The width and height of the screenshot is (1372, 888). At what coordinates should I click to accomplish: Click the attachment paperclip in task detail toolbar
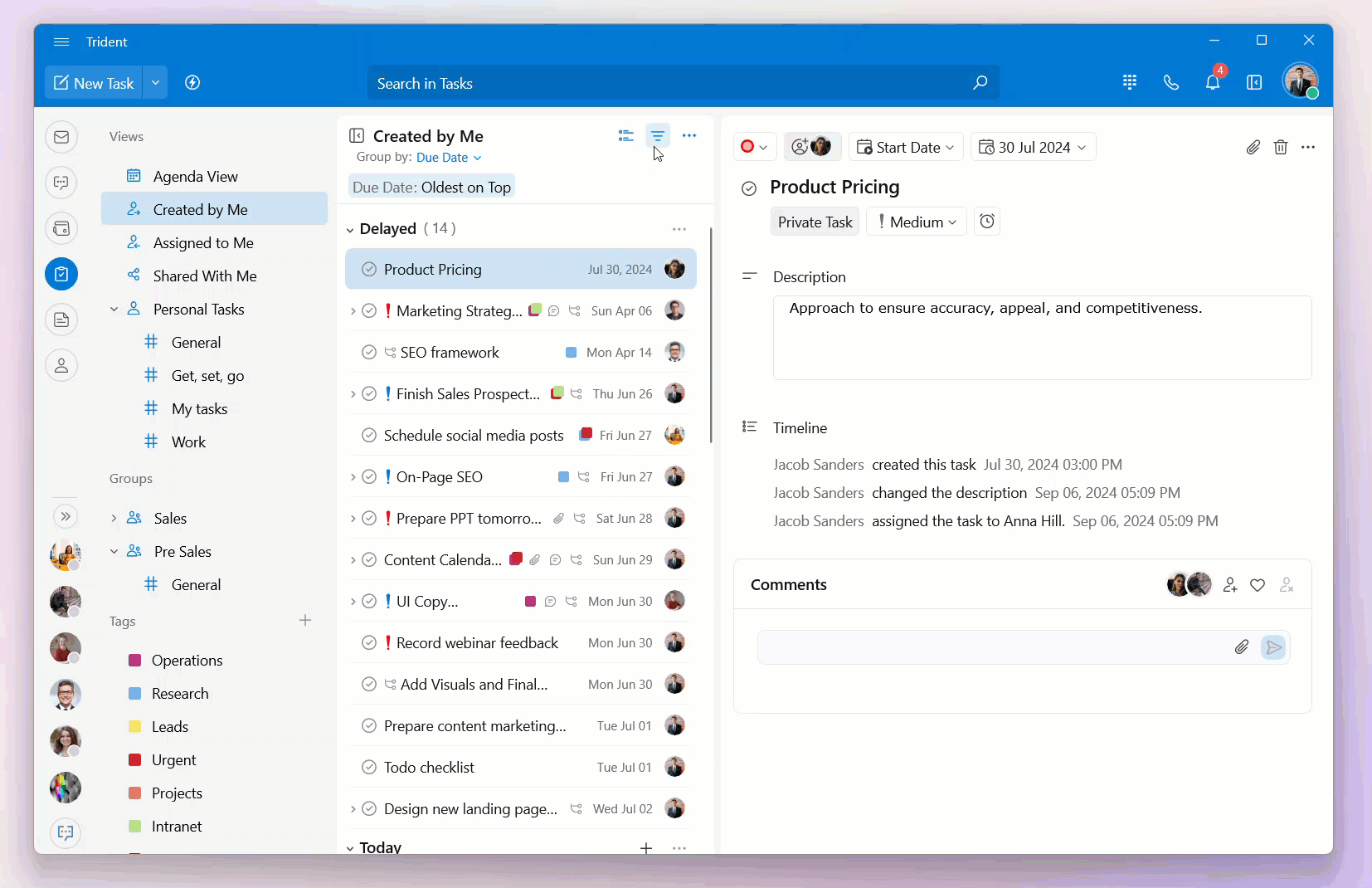(x=1253, y=147)
